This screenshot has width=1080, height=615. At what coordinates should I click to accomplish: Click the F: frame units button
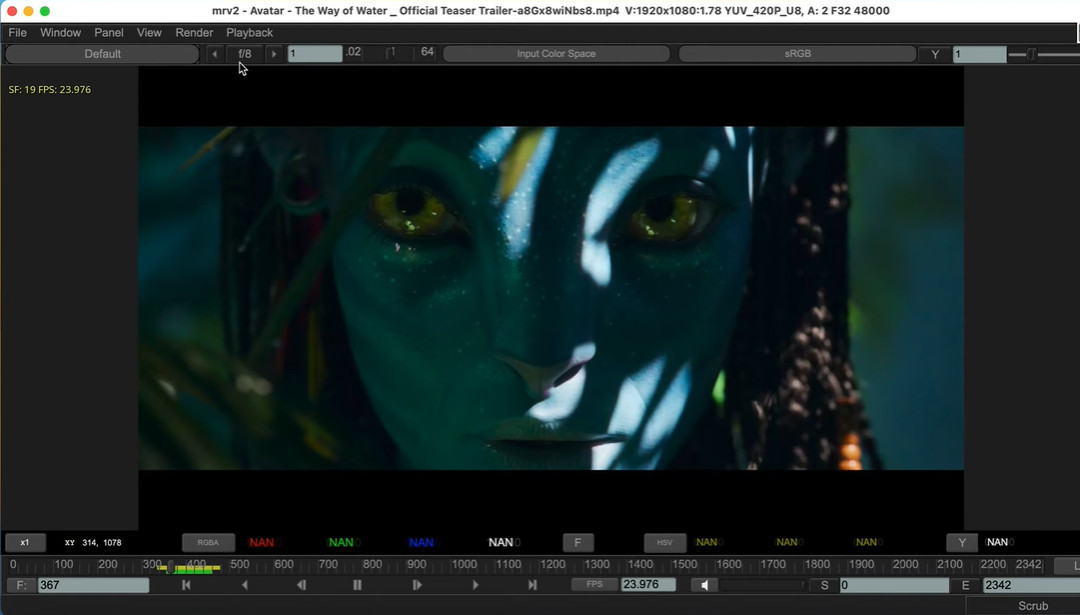[21, 585]
